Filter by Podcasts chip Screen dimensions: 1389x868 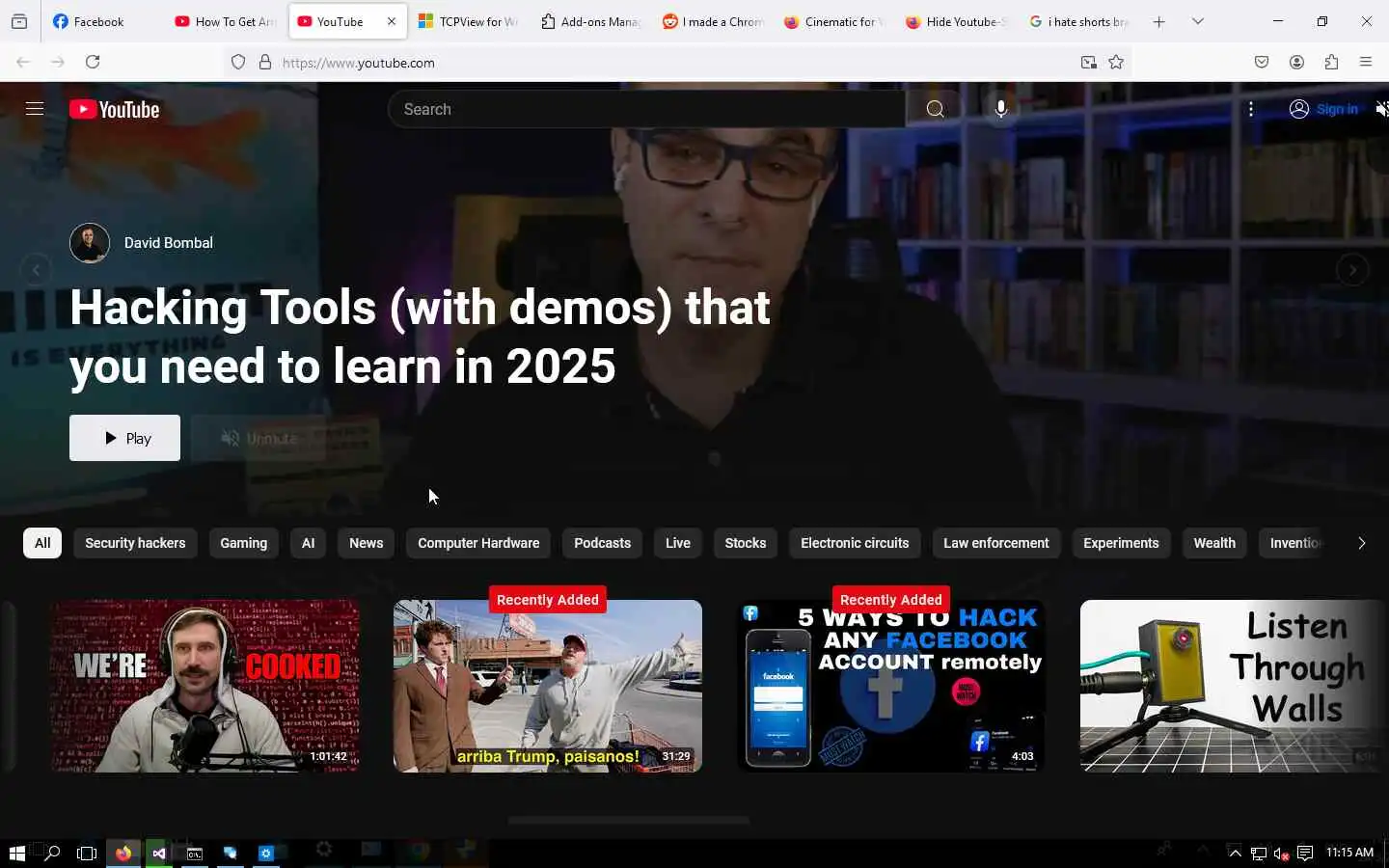pos(602,543)
